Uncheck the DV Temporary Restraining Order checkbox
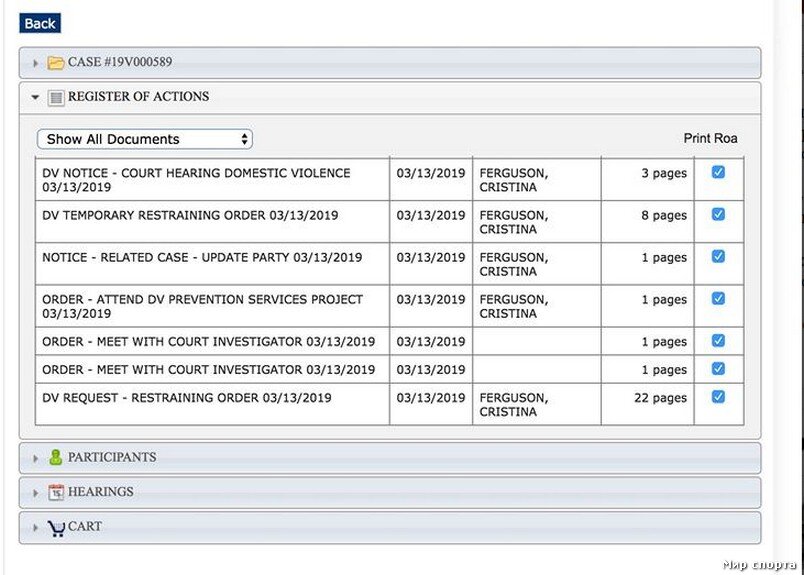The width and height of the screenshot is (804, 575). [718, 214]
